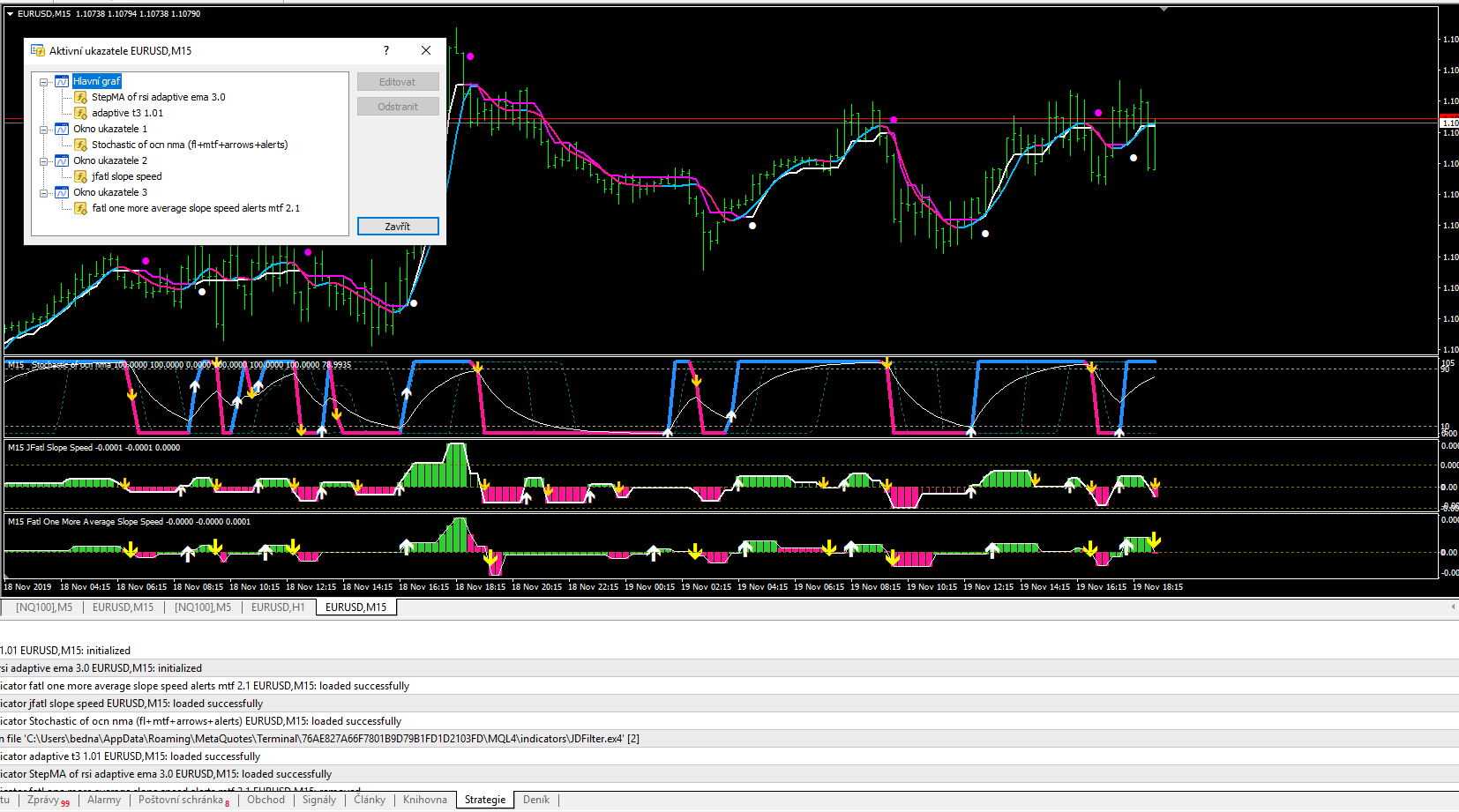The width and height of the screenshot is (1459, 812).
Task: Select jfatl slope speed in the list
Action: pos(126,176)
